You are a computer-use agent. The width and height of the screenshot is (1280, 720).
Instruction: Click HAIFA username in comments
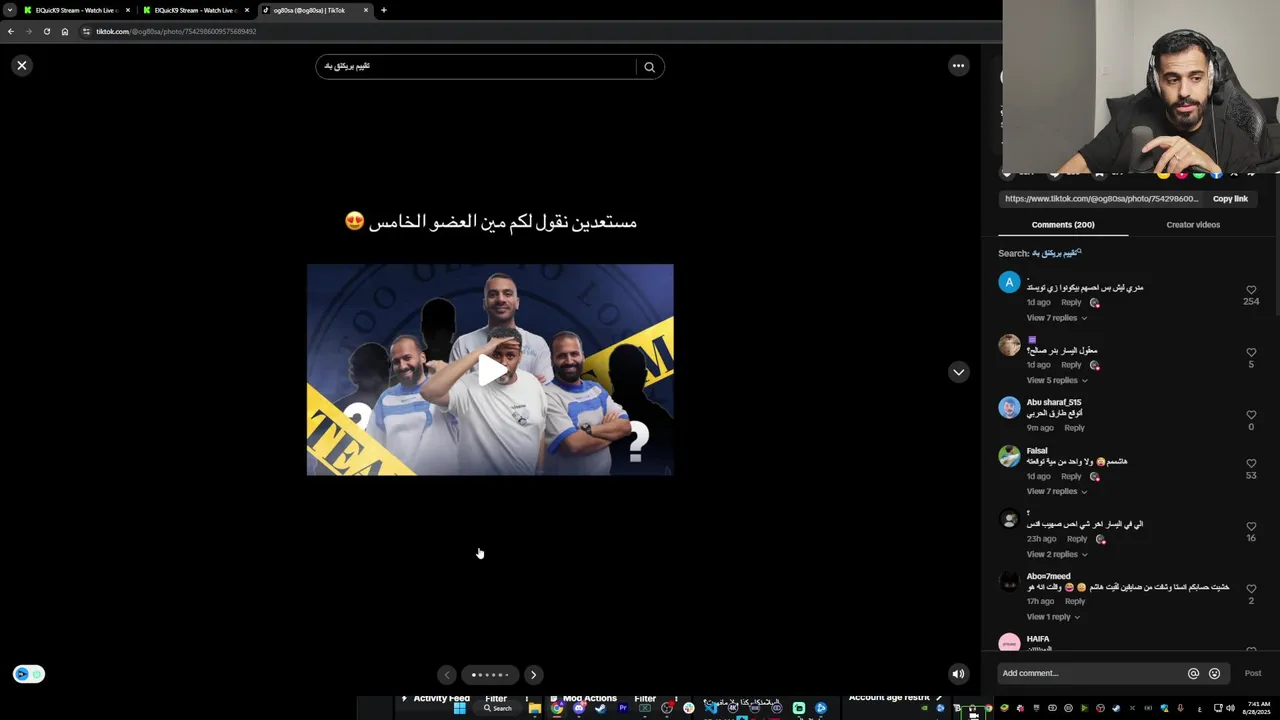tap(1038, 639)
